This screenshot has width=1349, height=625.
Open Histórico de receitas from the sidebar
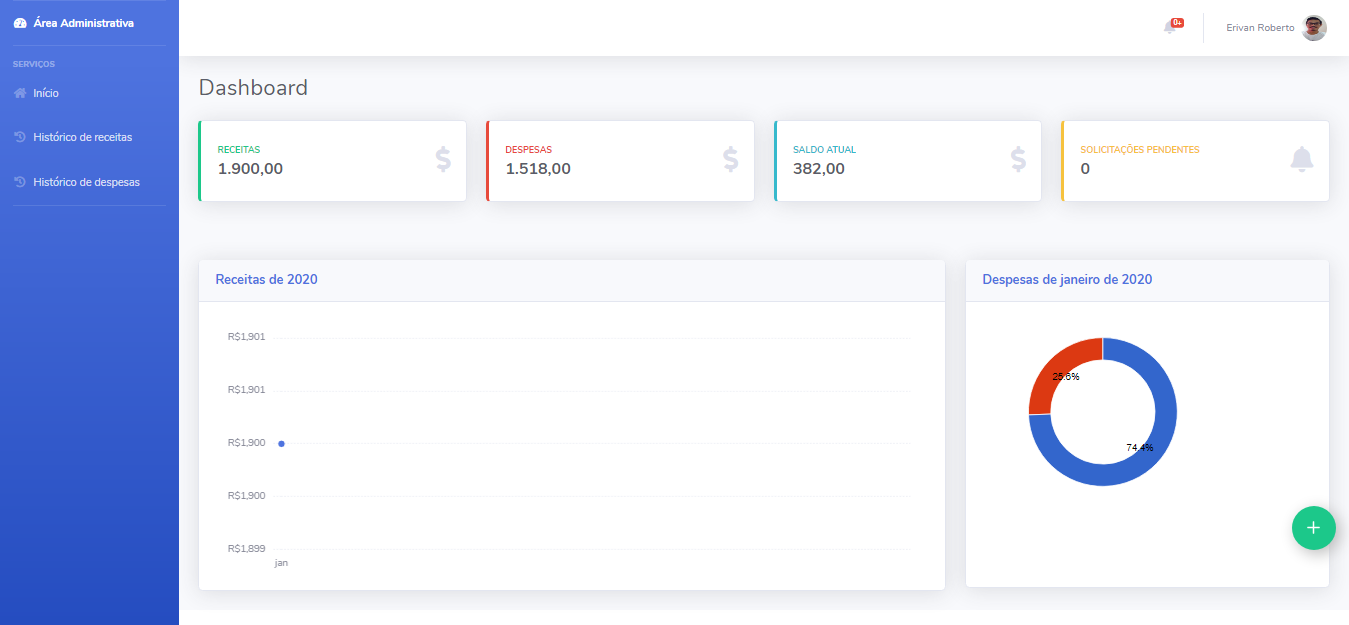click(85, 136)
